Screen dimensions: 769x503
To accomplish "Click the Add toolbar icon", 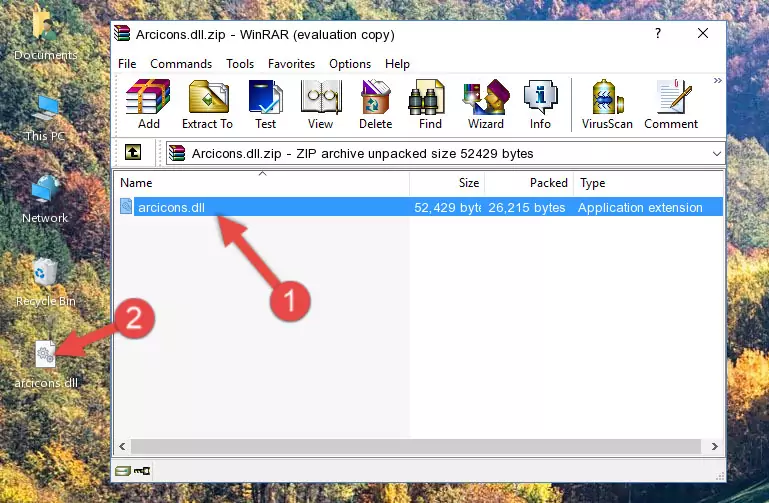I will point(148,104).
